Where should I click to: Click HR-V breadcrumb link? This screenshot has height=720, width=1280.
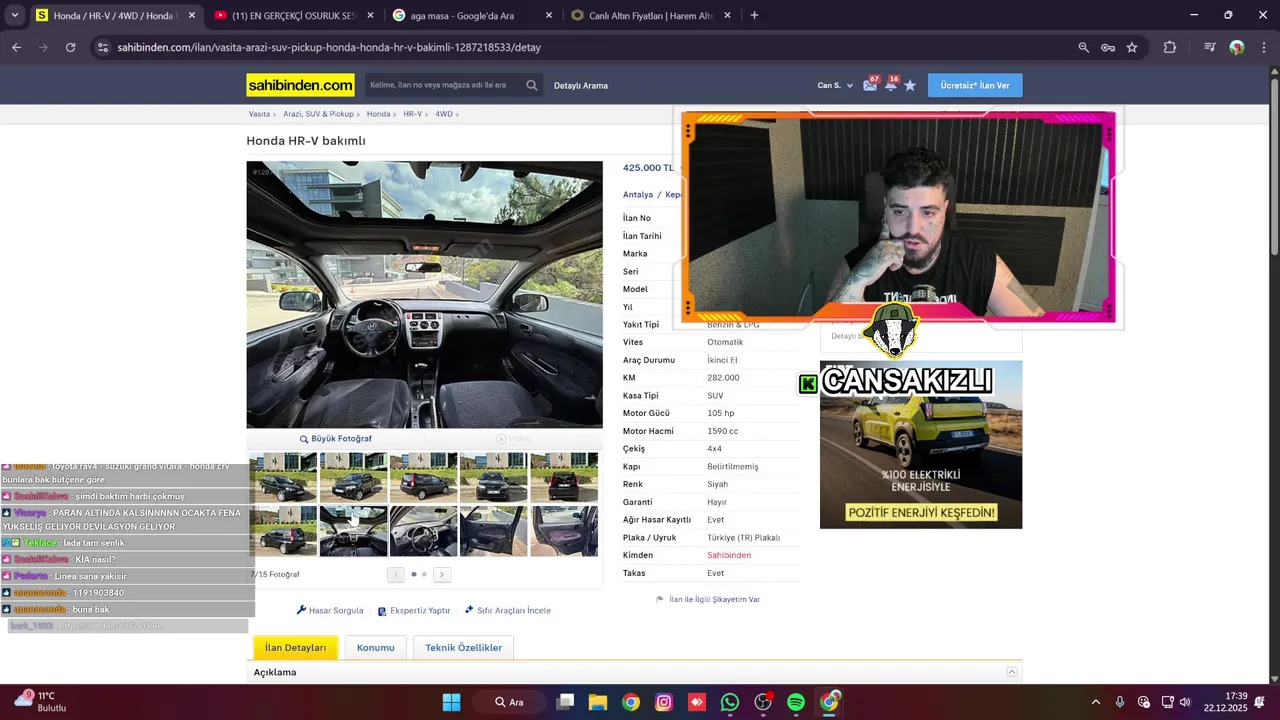coord(412,114)
